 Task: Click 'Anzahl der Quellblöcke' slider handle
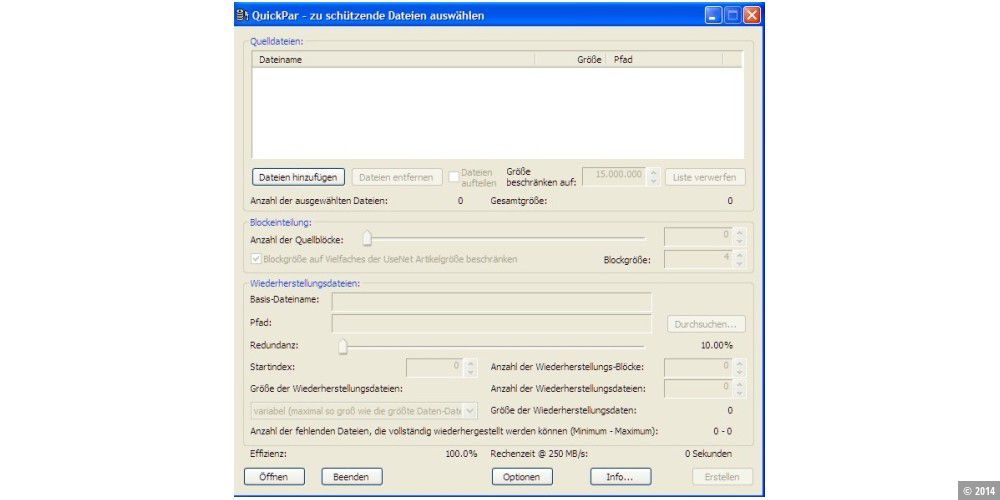click(x=367, y=239)
